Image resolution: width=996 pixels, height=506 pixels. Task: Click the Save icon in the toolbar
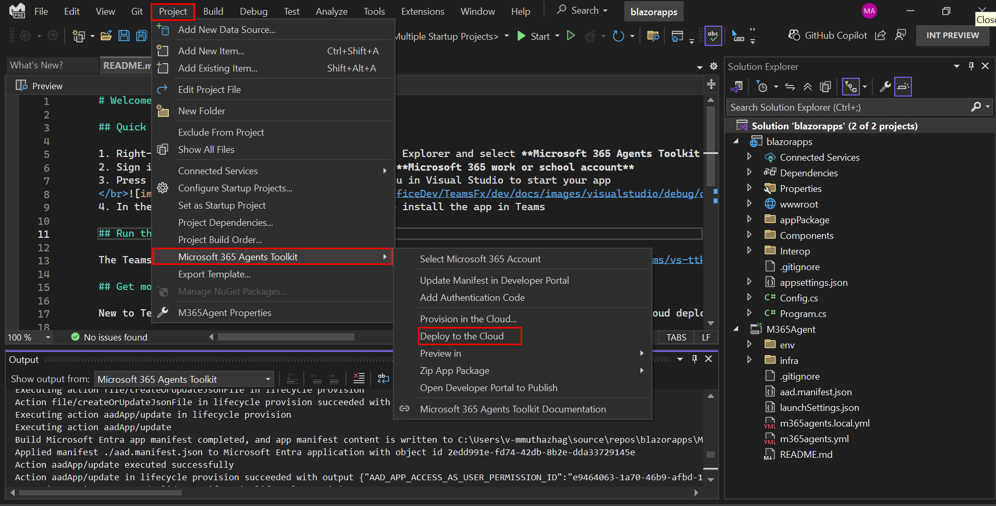pyautogui.click(x=124, y=36)
